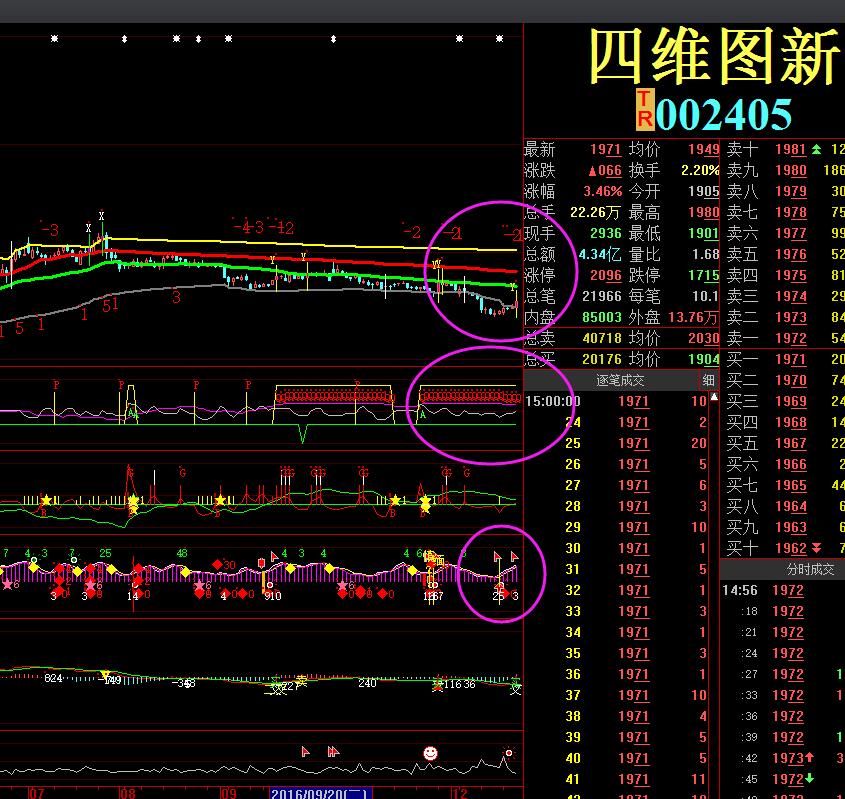The height and width of the screenshot is (799, 845).
Task: Click the 现手 value 2936
Action: pos(606,233)
